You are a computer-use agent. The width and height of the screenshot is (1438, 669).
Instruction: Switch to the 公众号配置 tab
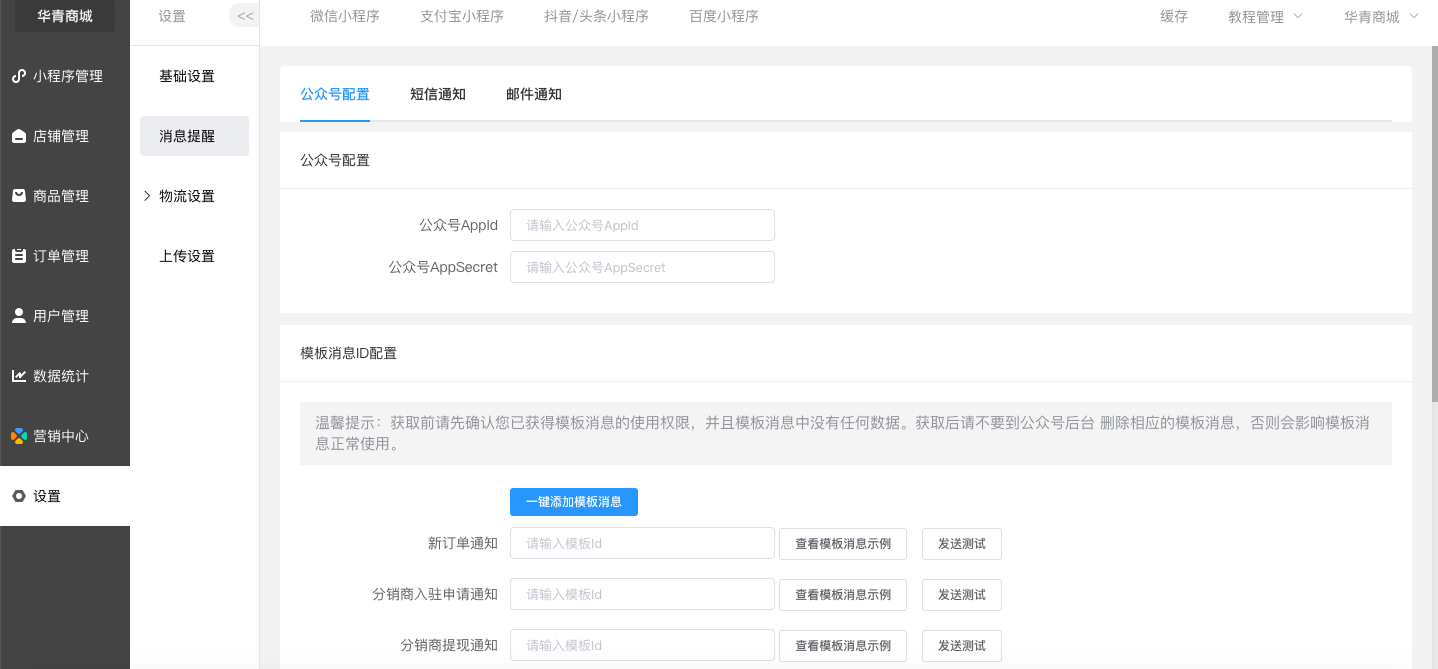(x=335, y=94)
